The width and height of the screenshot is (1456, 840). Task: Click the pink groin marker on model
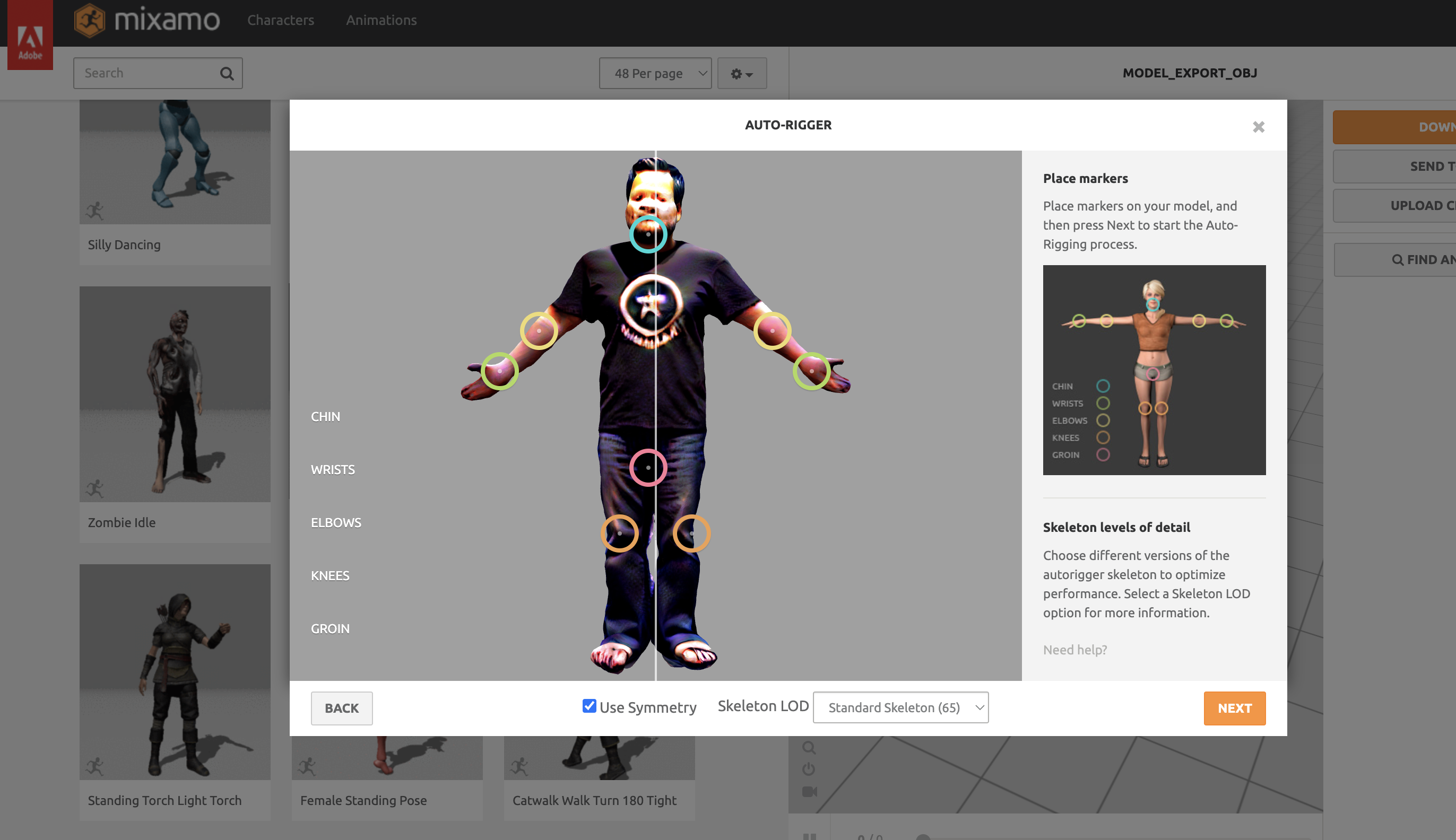(x=648, y=467)
